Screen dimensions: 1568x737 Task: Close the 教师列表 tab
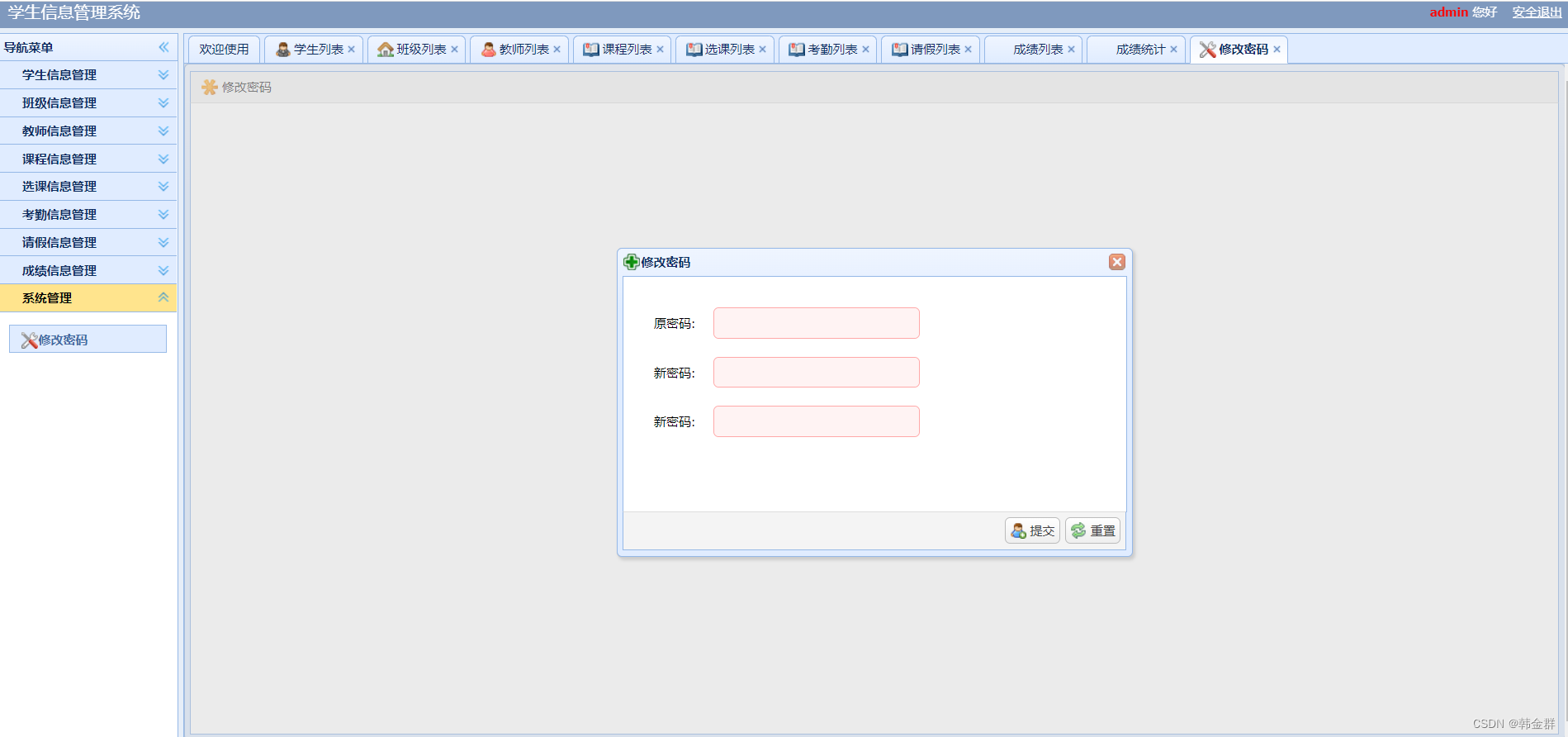pos(557,50)
